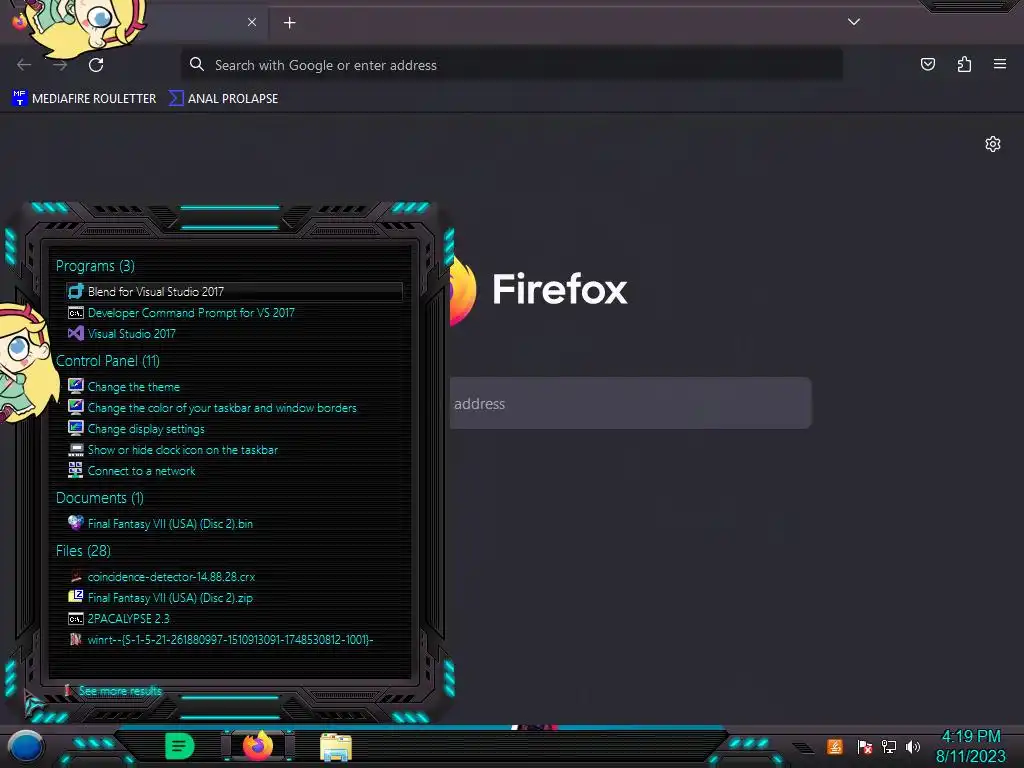Screen dimensions: 1024x768
Task: Click the orange tray application icon
Action: click(x=835, y=746)
